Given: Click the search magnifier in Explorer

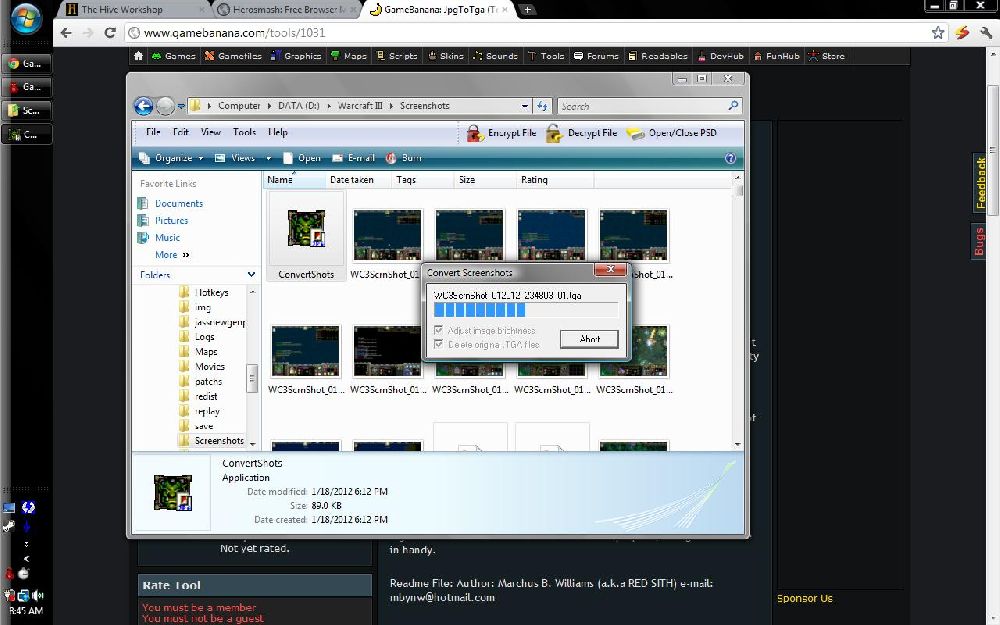Looking at the screenshot, I should coord(733,106).
